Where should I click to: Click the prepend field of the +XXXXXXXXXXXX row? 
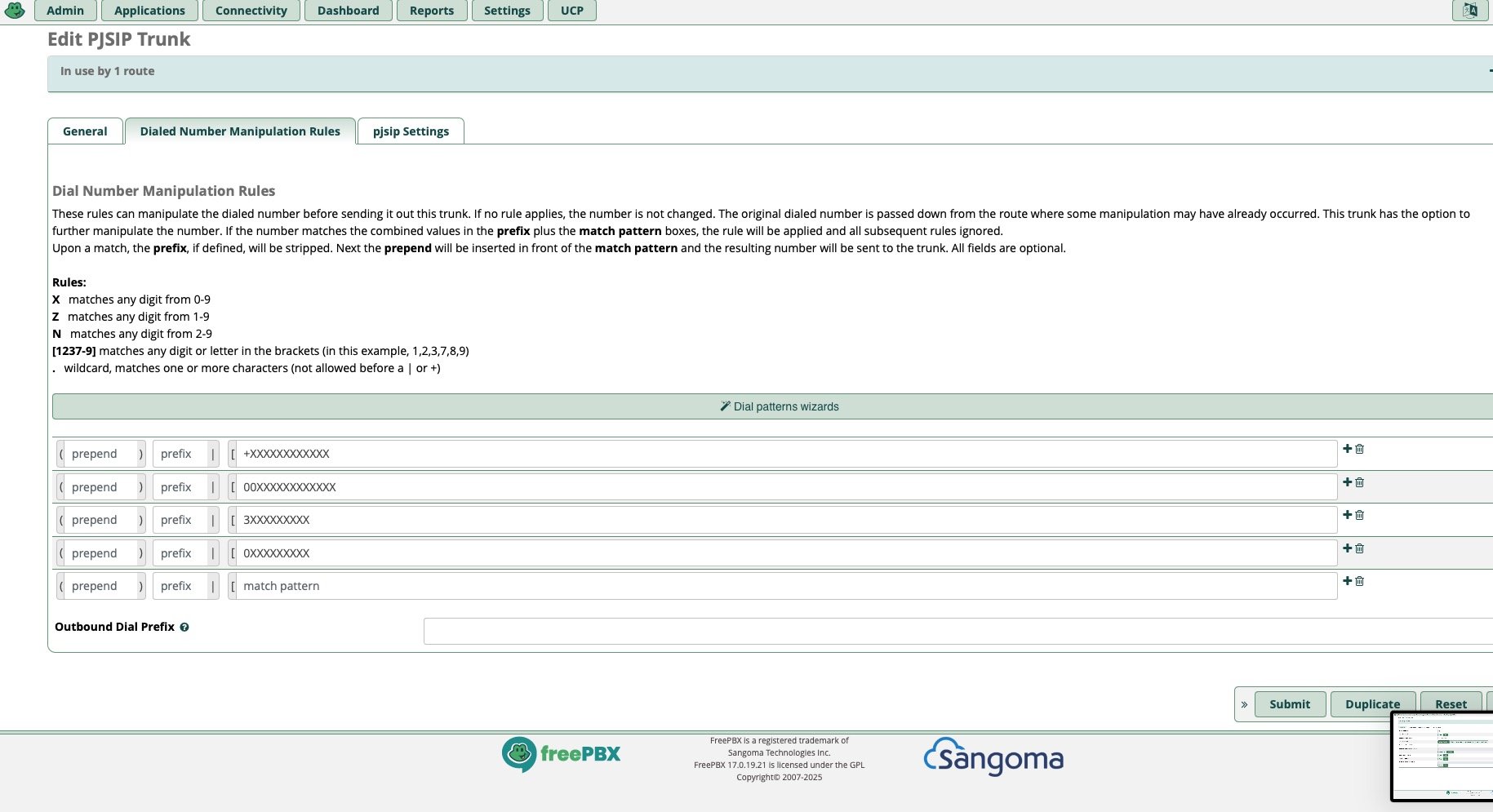click(x=100, y=454)
